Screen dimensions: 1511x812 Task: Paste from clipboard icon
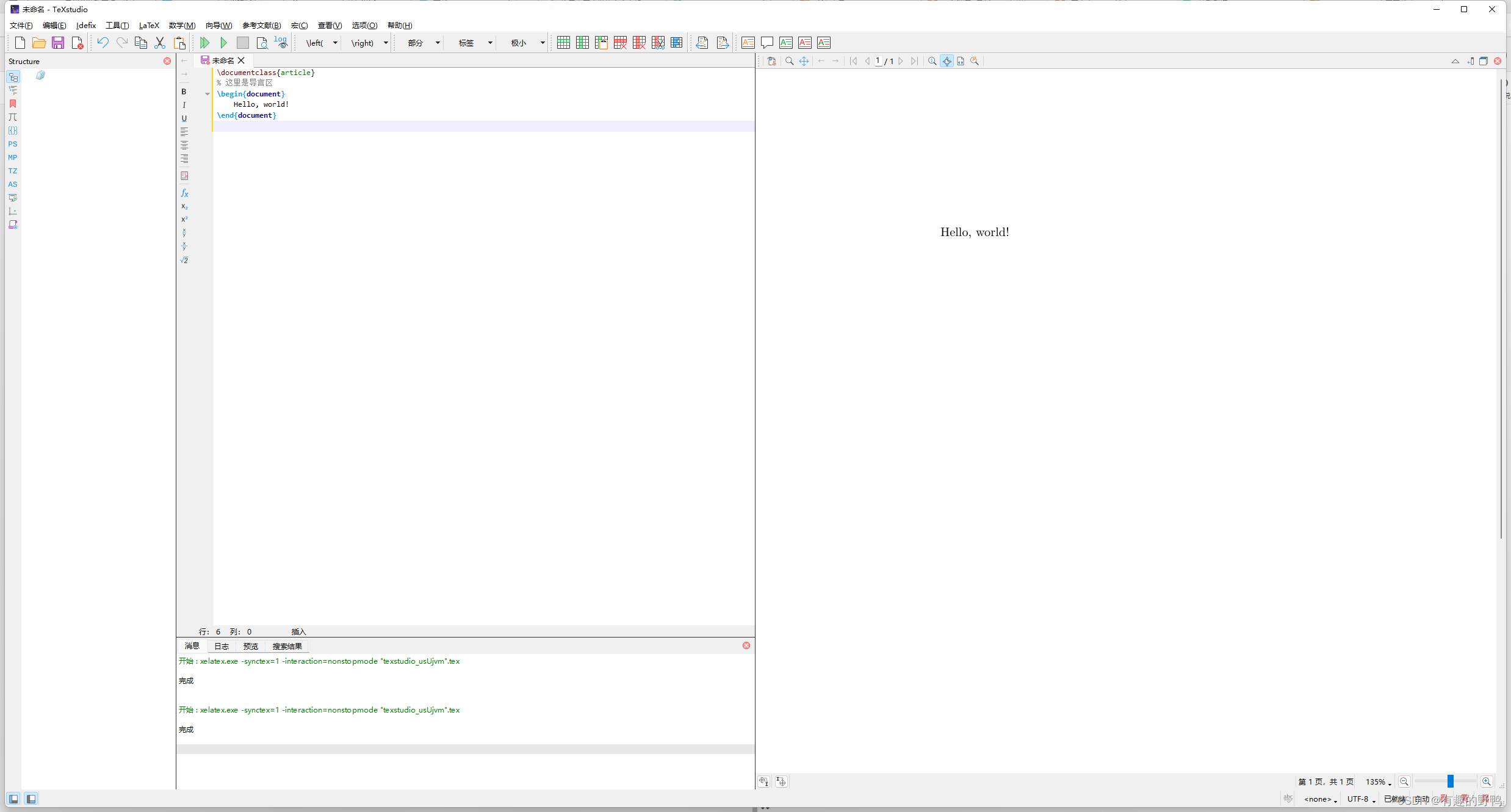179,43
